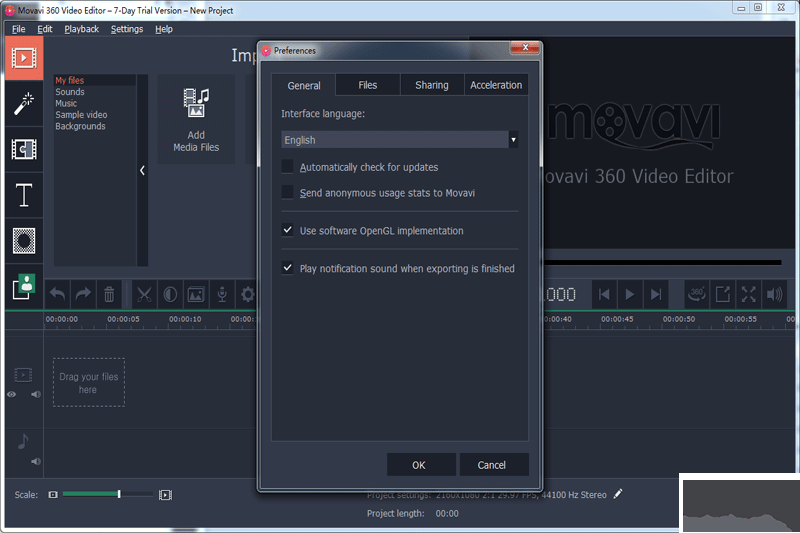The height and width of the screenshot is (533, 800).
Task: Uncheck Use software OpenGL implementation
Action: click(x=288, y=230)
